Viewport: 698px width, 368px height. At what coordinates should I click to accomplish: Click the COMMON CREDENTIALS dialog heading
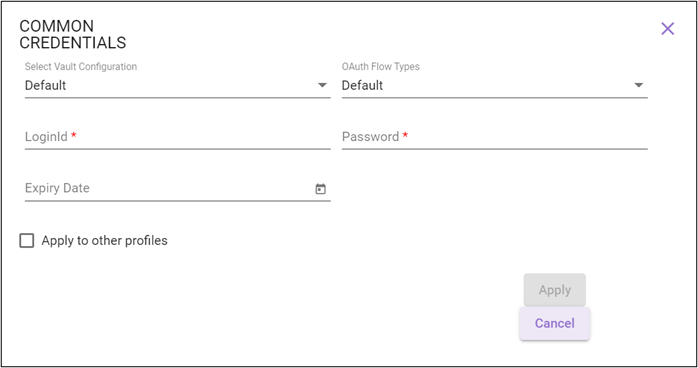(x=73, y=34)
